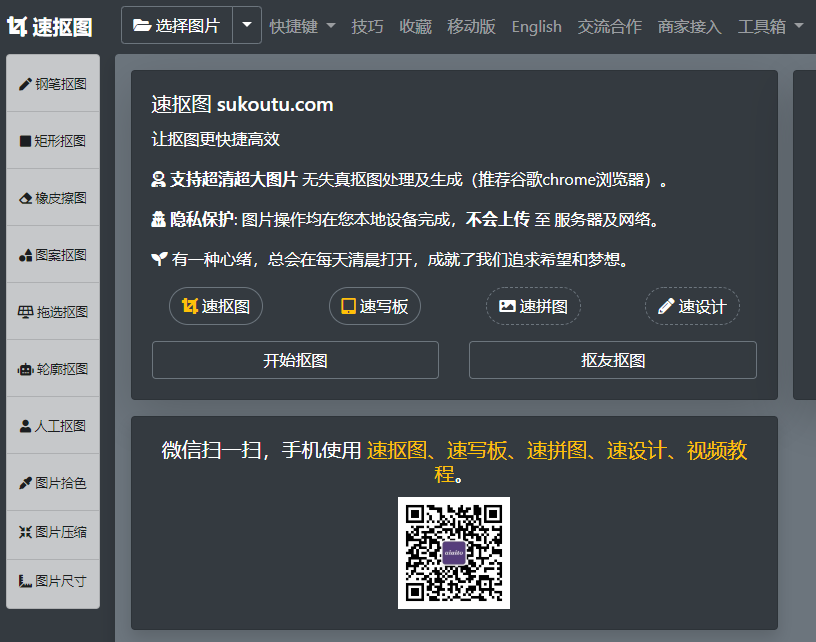This screenshot has height=642, width=816.
Task: Go to the 移动版 page
Action: (x=471, y=26)
